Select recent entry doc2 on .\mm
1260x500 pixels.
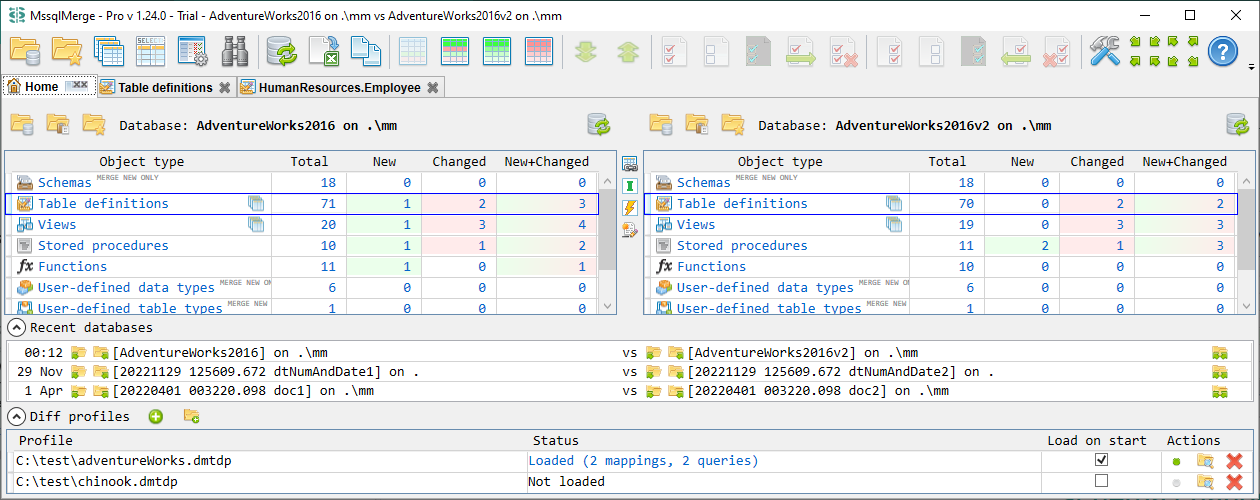(817, 391)
